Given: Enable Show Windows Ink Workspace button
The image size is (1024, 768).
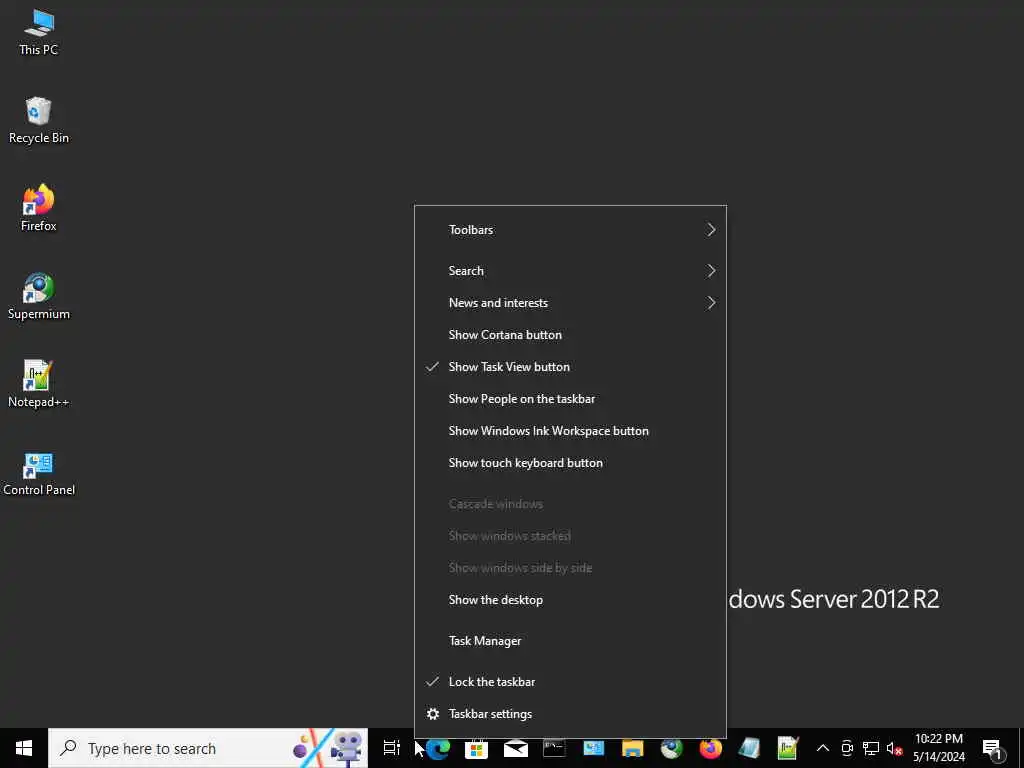Looking at the screenshot, I should pyautogui.click(x=570, y=431).
